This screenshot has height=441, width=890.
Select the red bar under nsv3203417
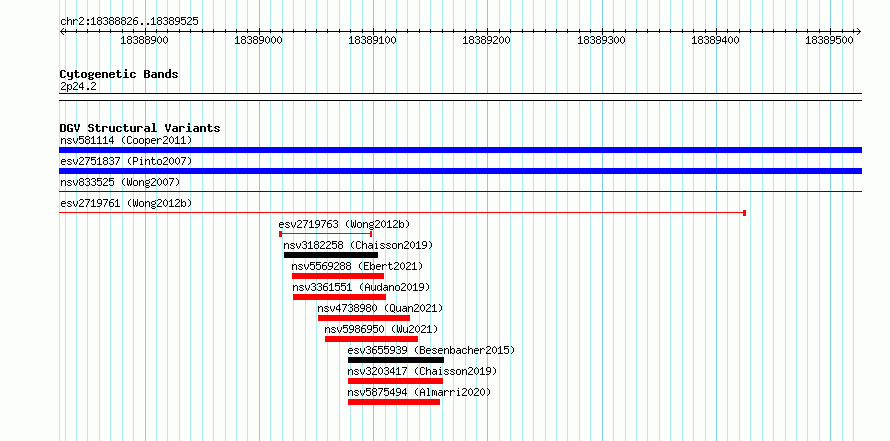click(x=395, y=381)
